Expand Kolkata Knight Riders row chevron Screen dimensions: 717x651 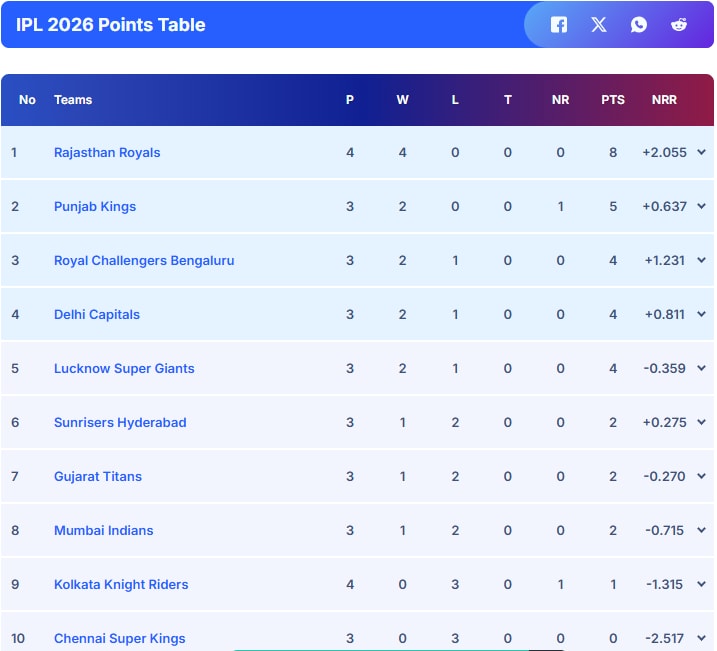point(701,585)
